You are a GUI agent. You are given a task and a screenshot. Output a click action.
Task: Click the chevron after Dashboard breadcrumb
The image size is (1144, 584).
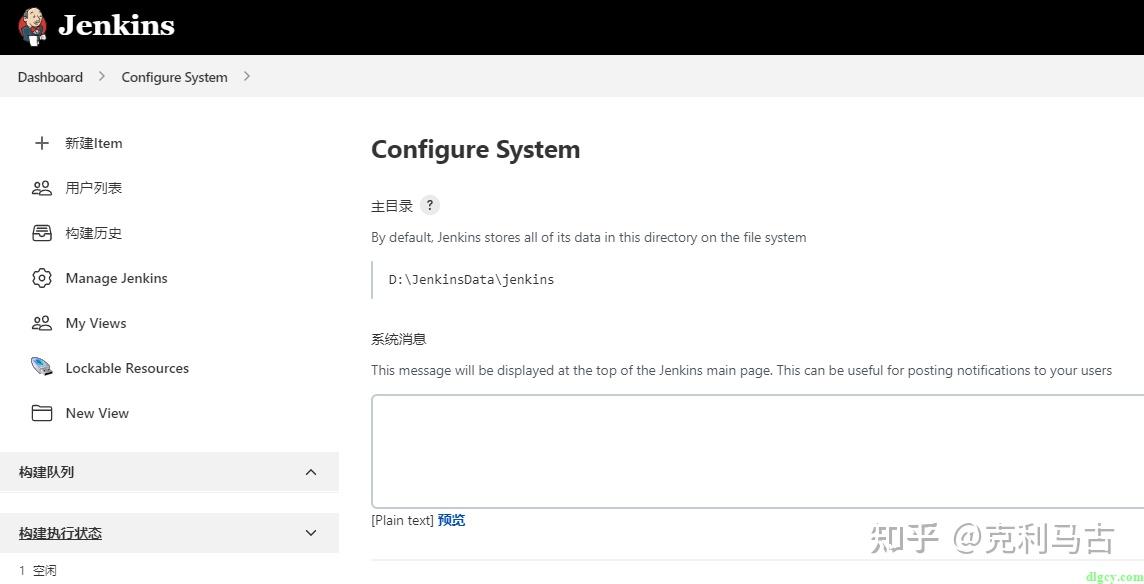[101, 76]
